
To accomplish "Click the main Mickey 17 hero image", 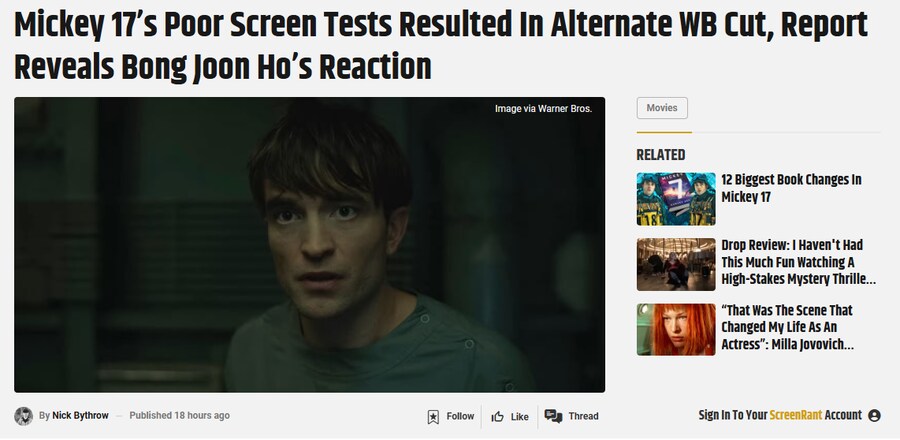I will tap(309, 245).
